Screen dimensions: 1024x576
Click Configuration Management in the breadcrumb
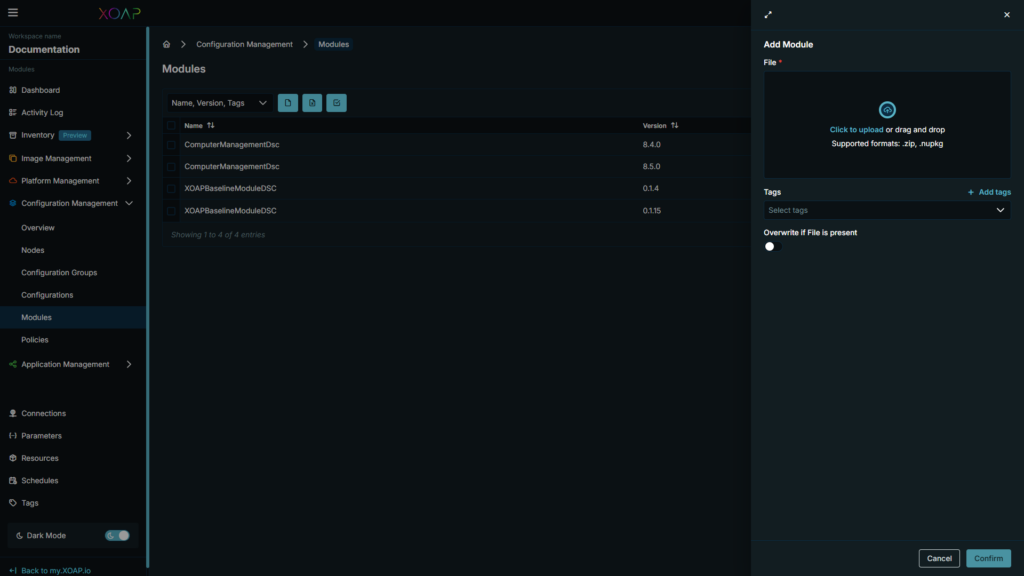pyautogui.click(x=244, y=44)
